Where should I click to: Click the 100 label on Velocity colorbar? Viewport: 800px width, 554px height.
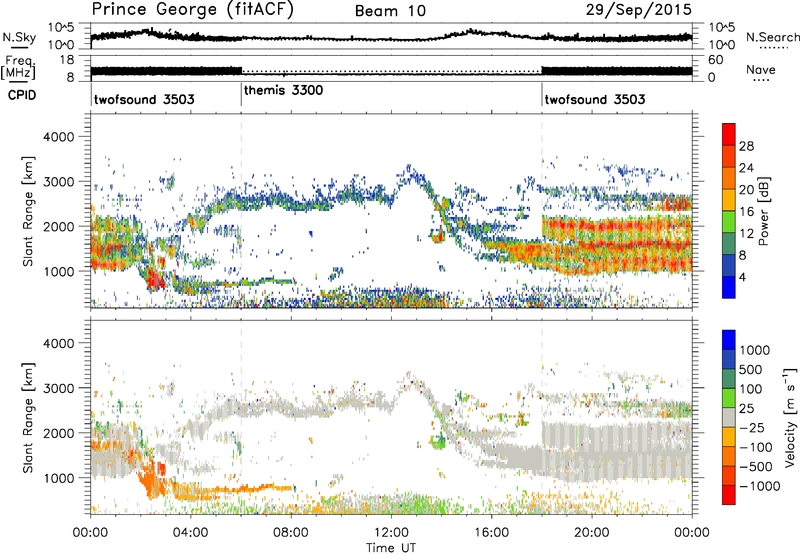pos(751,389)
